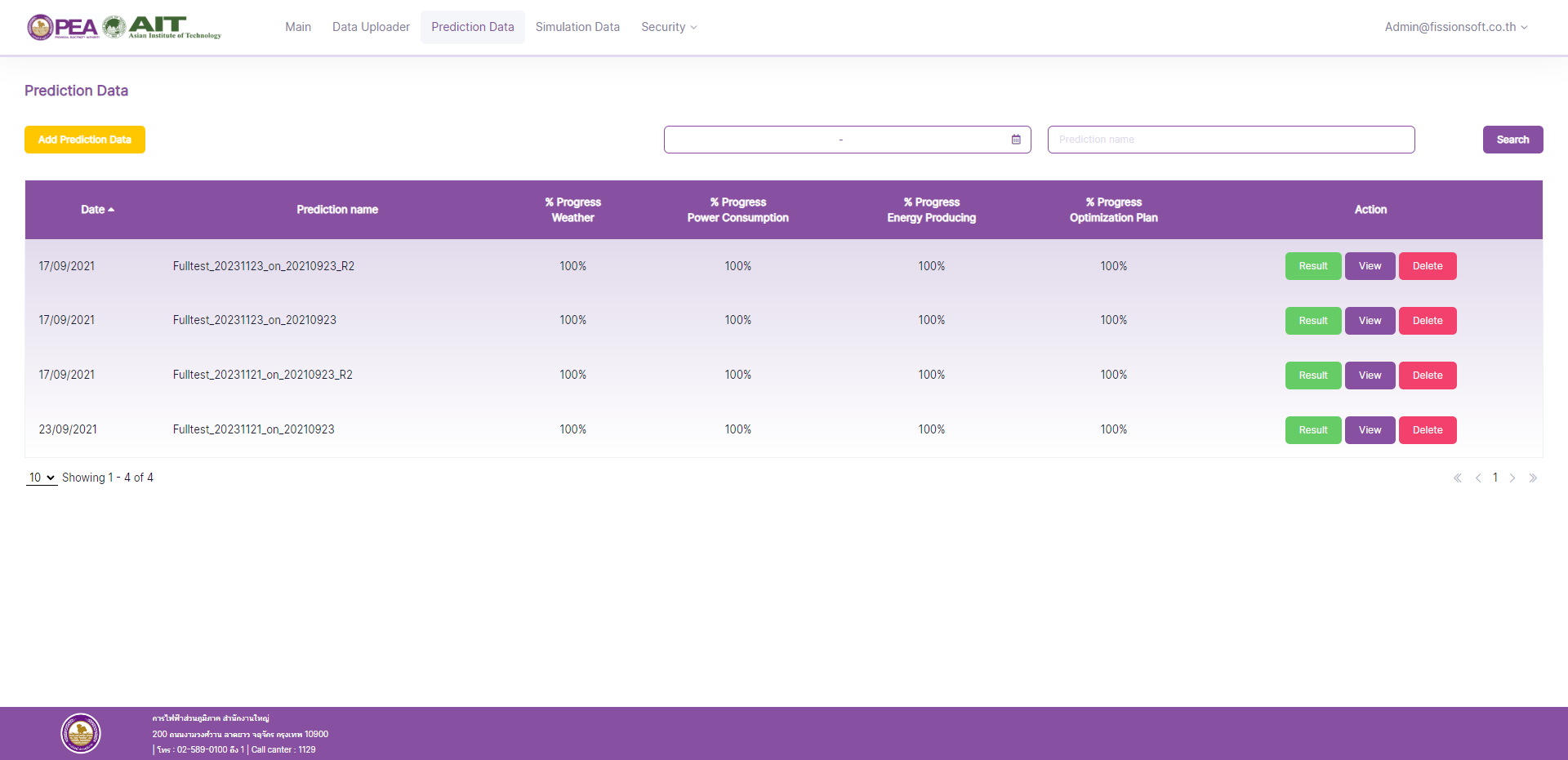Focus the Prediction name search field
1568x760 pixels.
point(1231,140)
